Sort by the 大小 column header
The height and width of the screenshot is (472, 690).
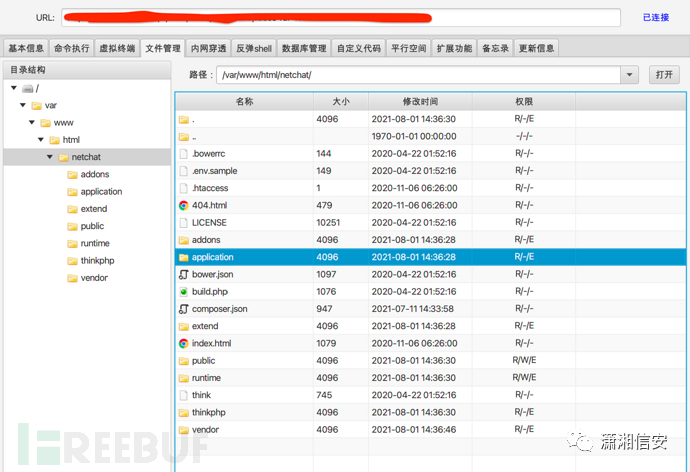pos(341,102)
